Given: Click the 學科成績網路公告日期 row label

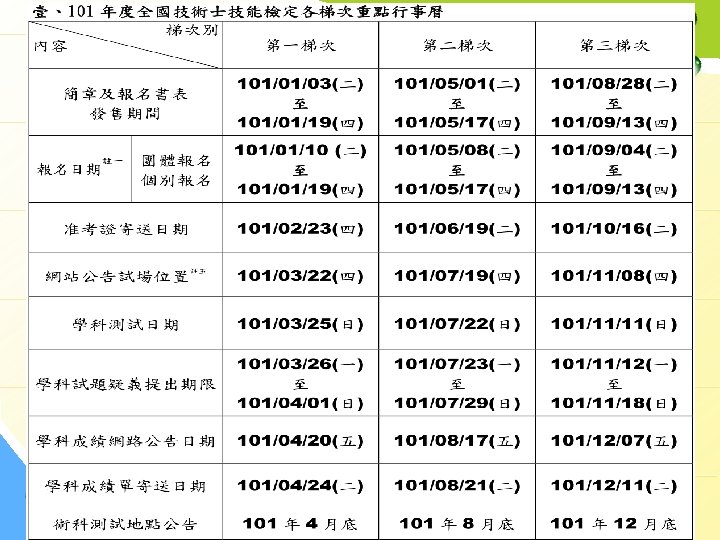Looking at the screenshot, I should 125,441.
